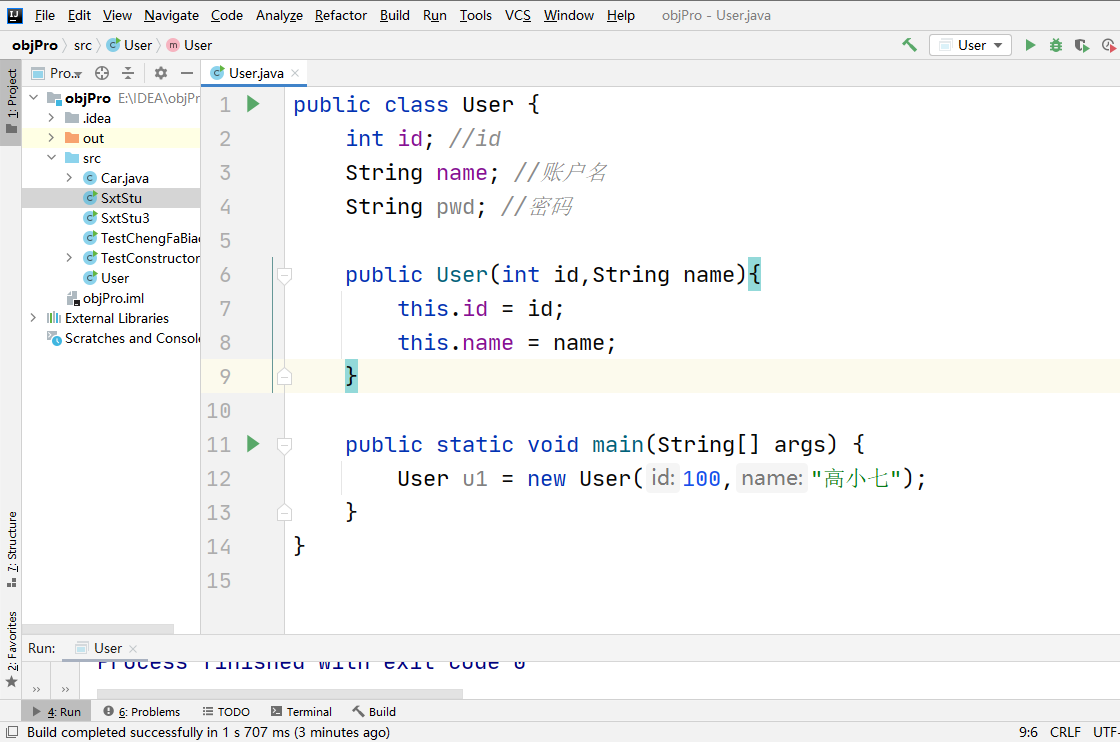Image resolution: width=1120 pixels, height=742 pixels.
Task: Start debugging with the bug icon
Action: [x=1056, y=45]
